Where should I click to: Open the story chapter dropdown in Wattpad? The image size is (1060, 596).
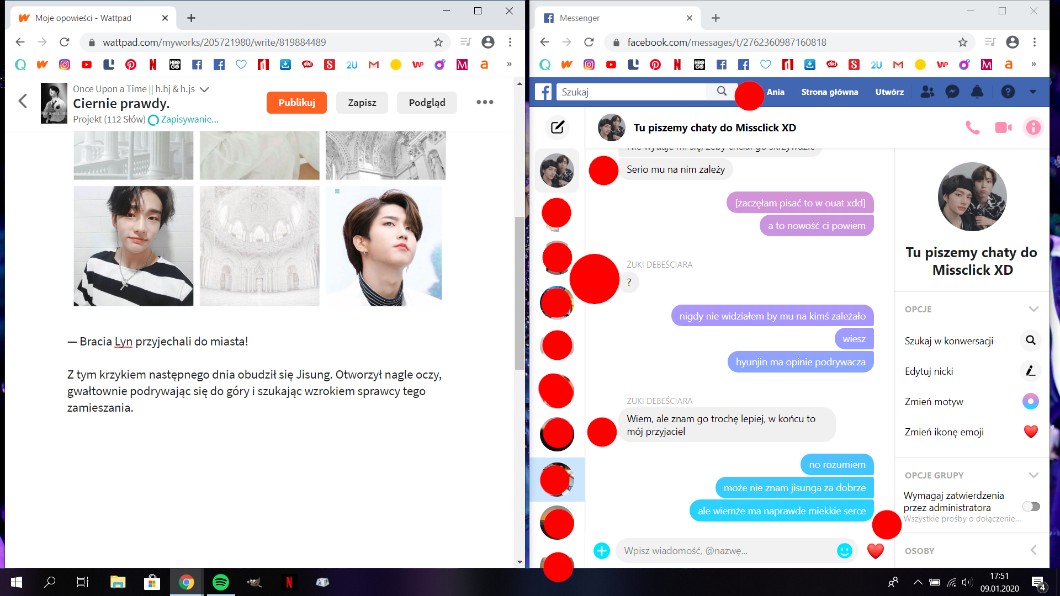coord(205,89)
